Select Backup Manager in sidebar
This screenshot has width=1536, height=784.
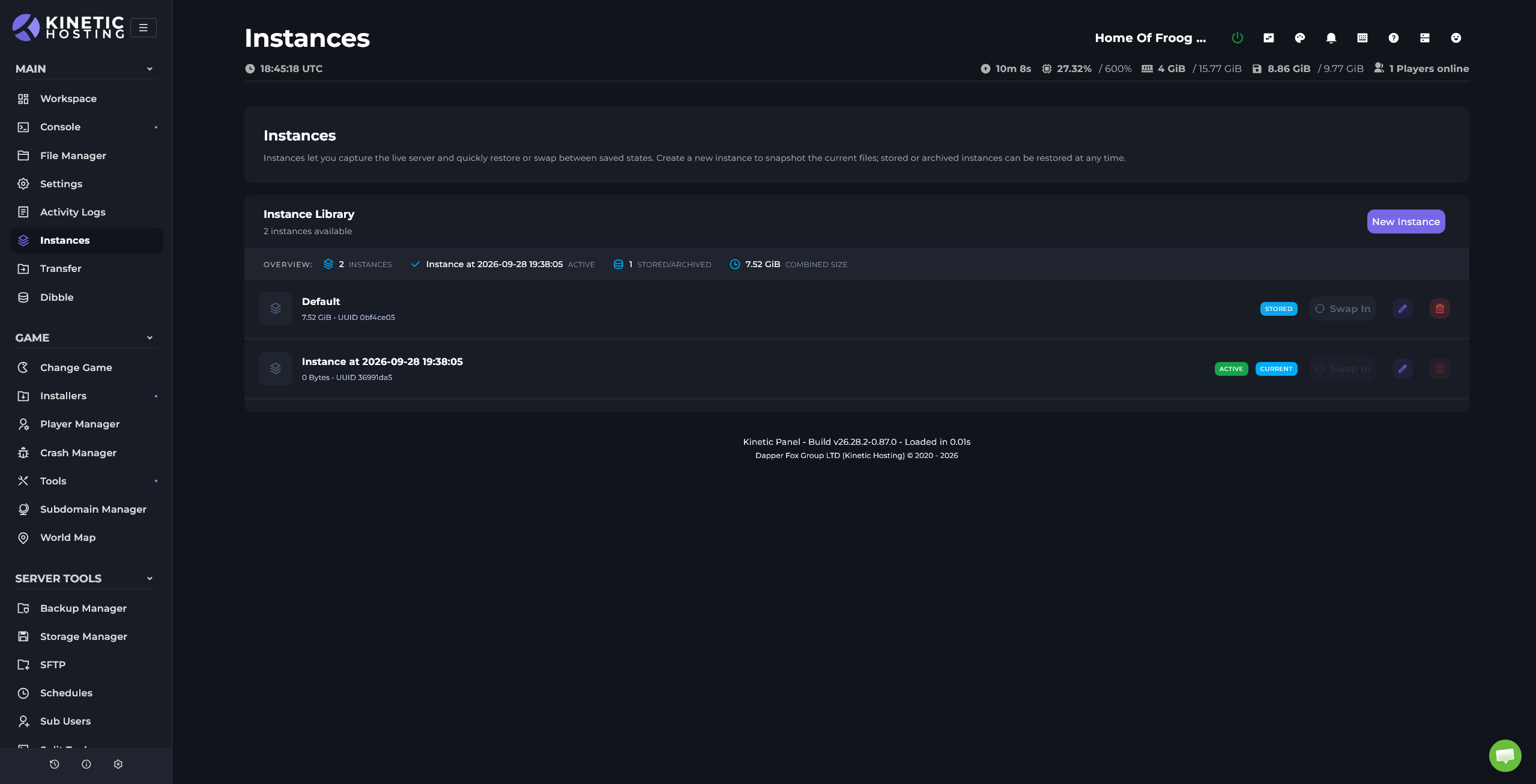[86, 608]
